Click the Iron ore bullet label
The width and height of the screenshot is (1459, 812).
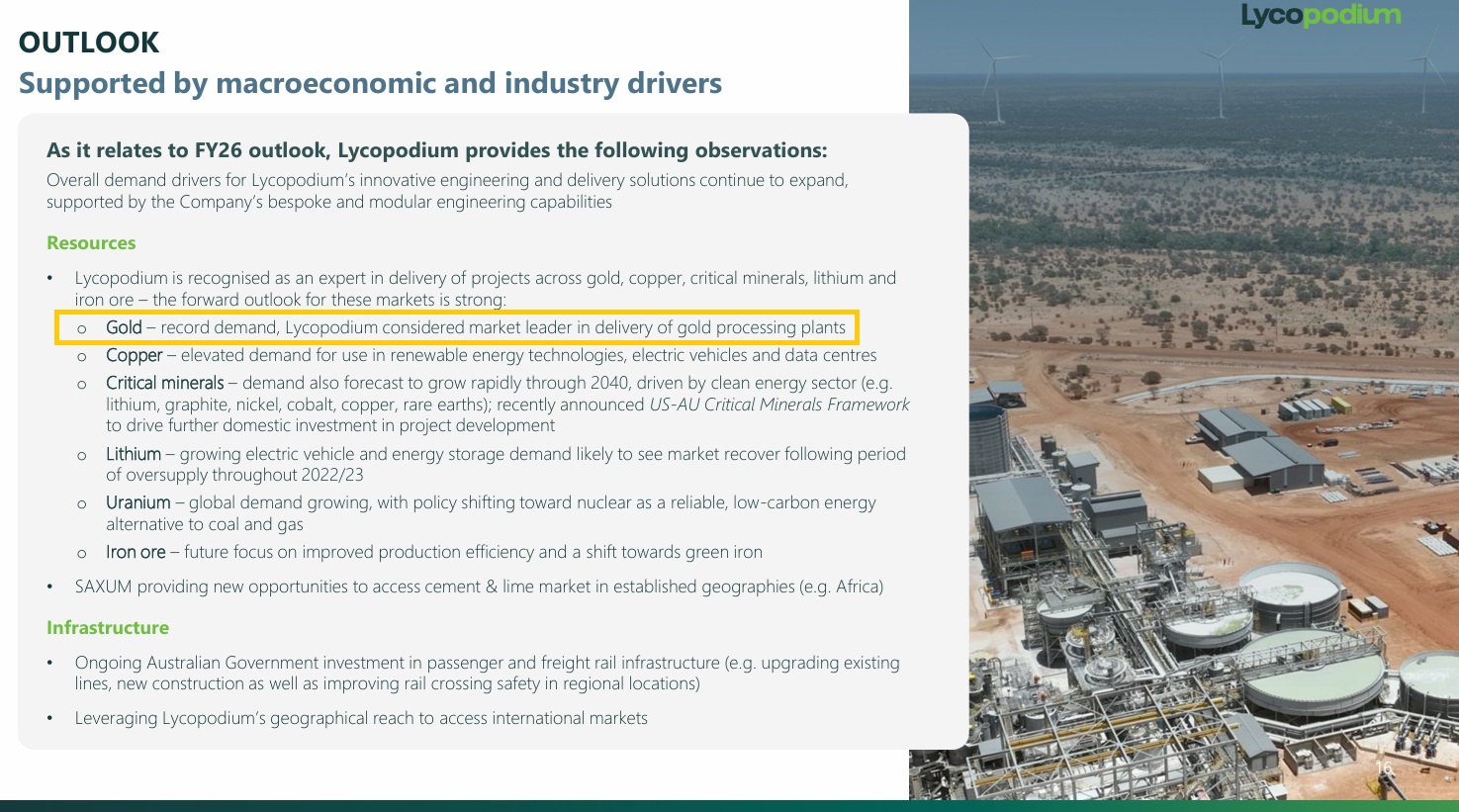coord(136,552)
